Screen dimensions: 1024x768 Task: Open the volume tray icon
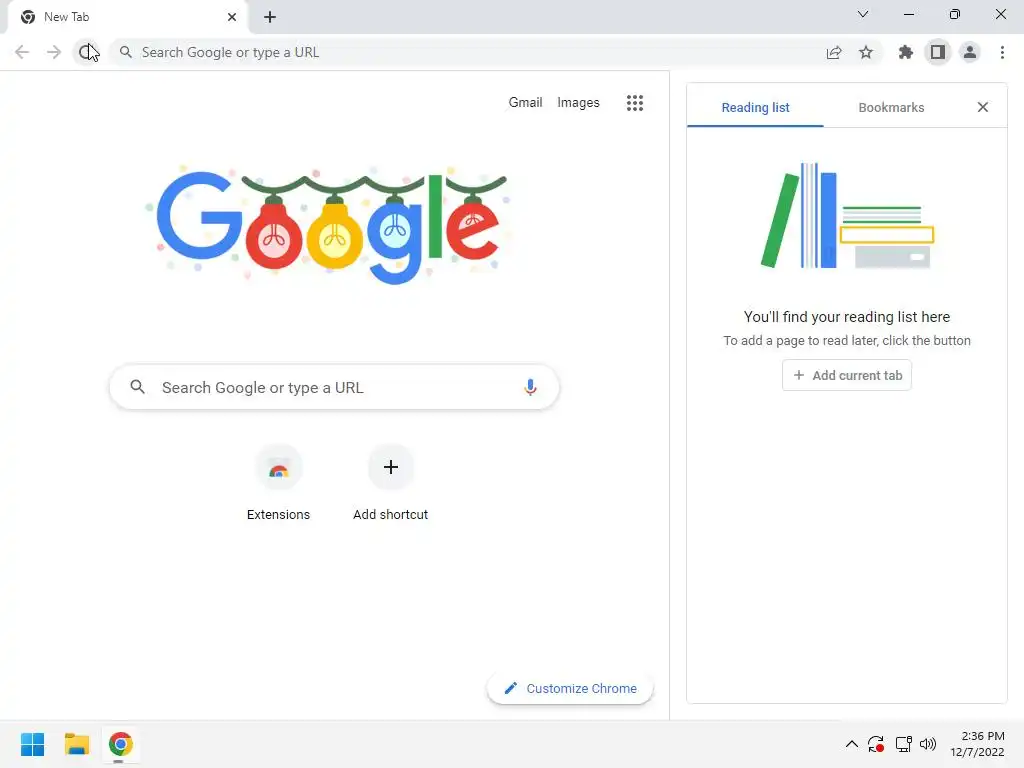click(928, 744)
